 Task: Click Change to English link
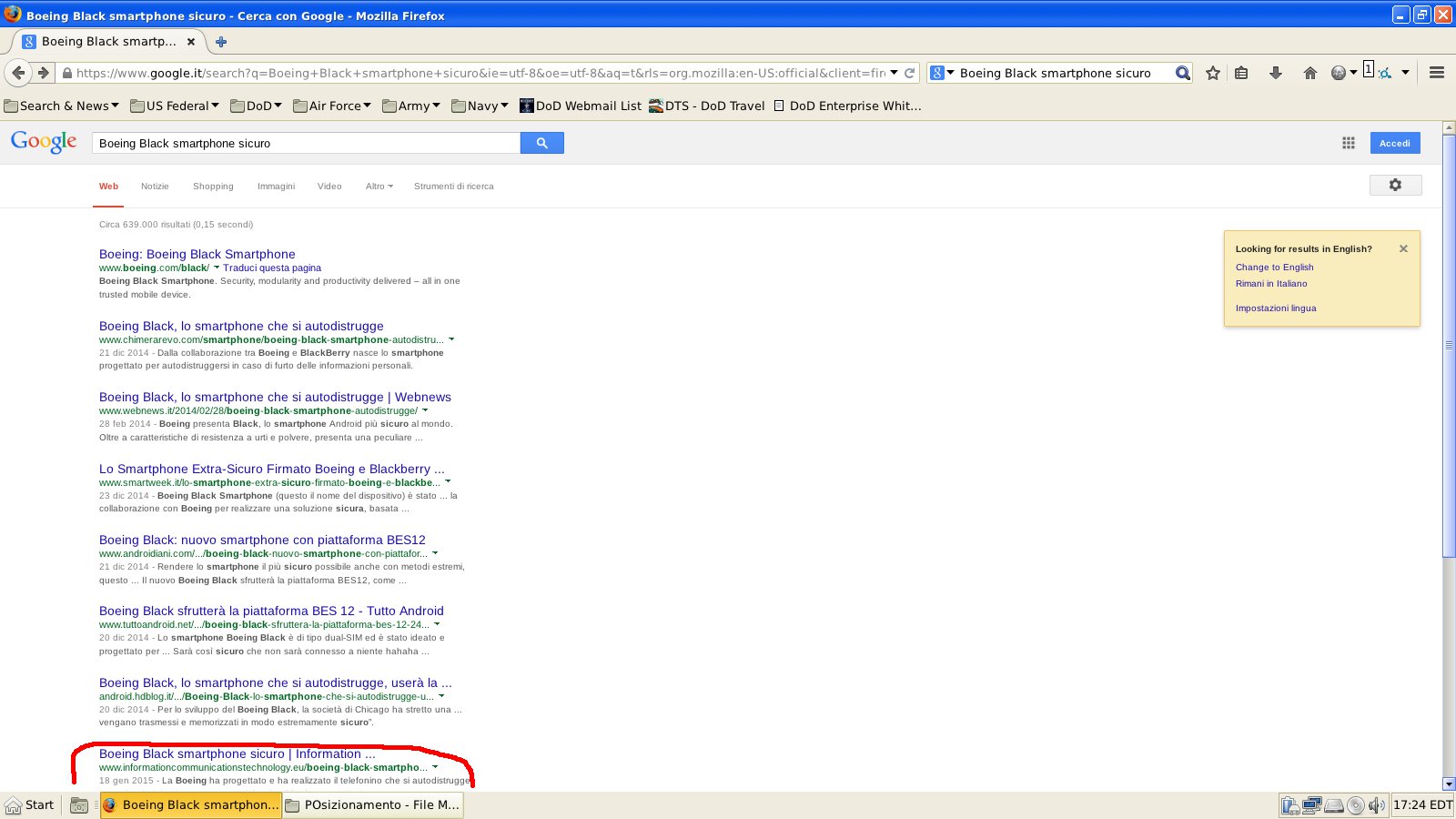[x=1274, y=267]
